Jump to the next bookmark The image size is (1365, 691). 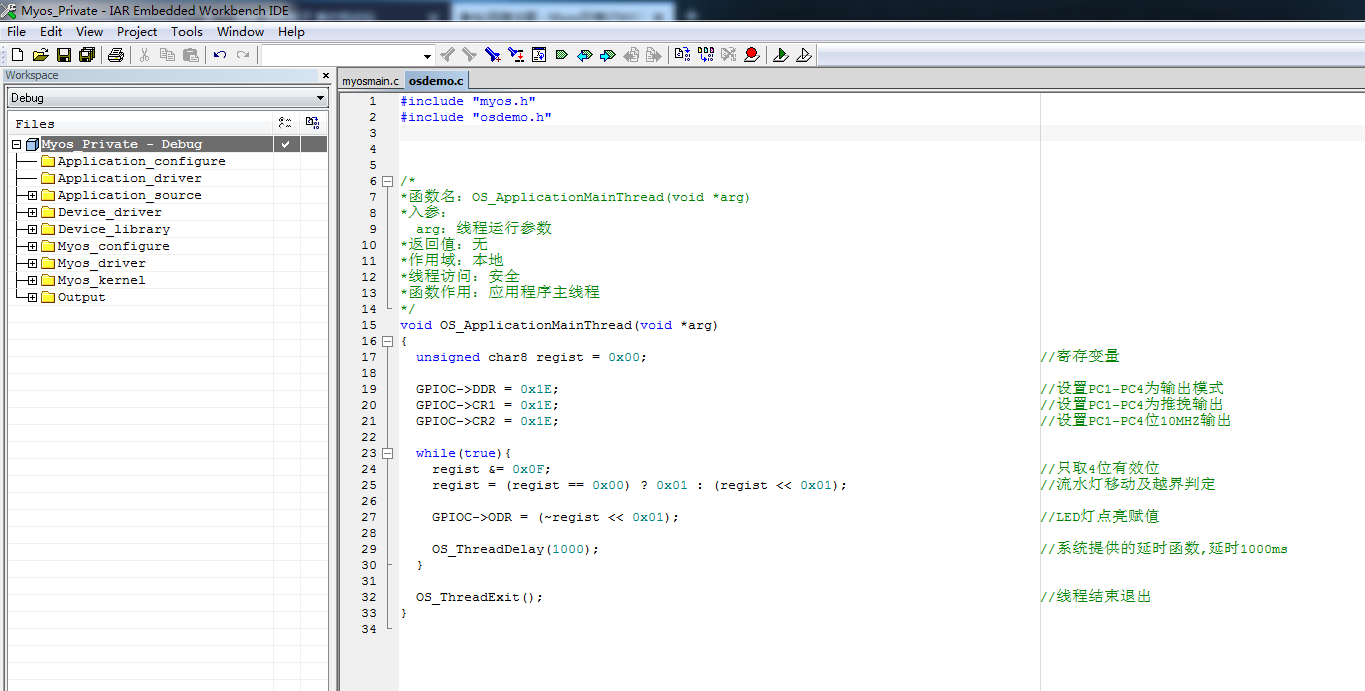pyautogui.click(x=608, y=55)
